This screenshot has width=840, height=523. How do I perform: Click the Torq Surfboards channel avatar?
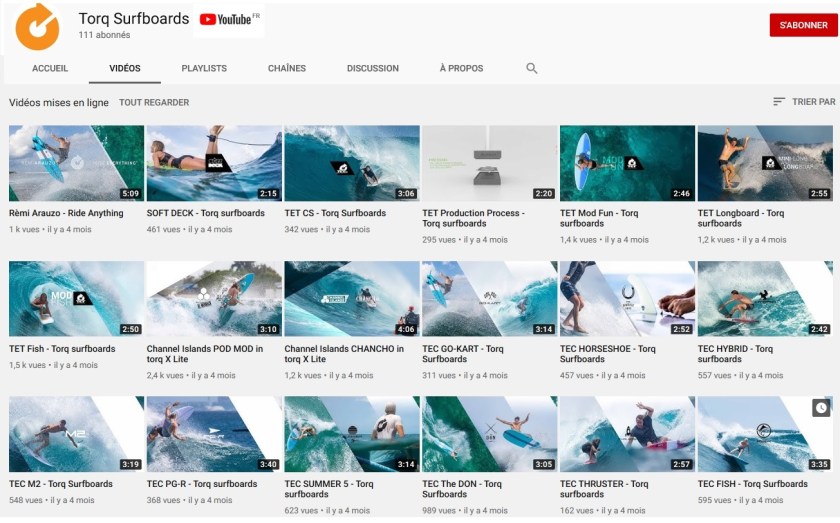(x=38, y=25)
